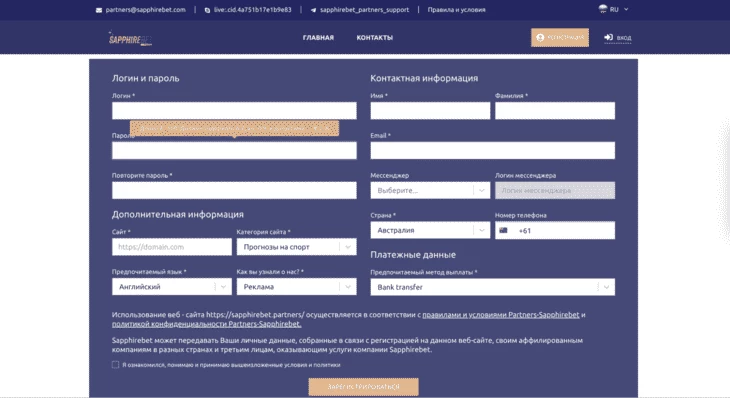Click the SapphireBet logo
The image size is (730, 398).
coord(130,38)
